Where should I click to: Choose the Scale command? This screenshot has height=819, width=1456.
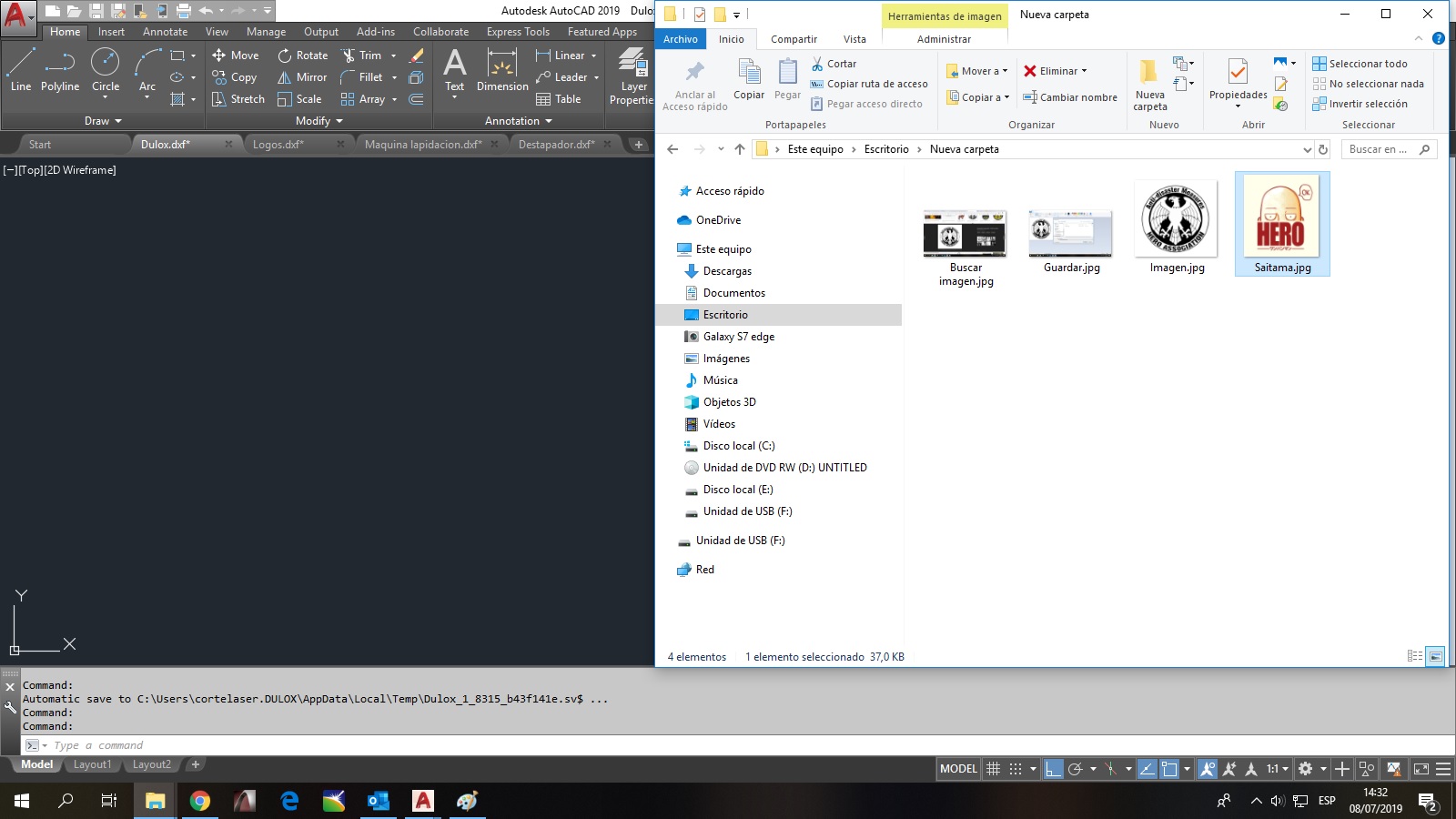coord(299,99)
